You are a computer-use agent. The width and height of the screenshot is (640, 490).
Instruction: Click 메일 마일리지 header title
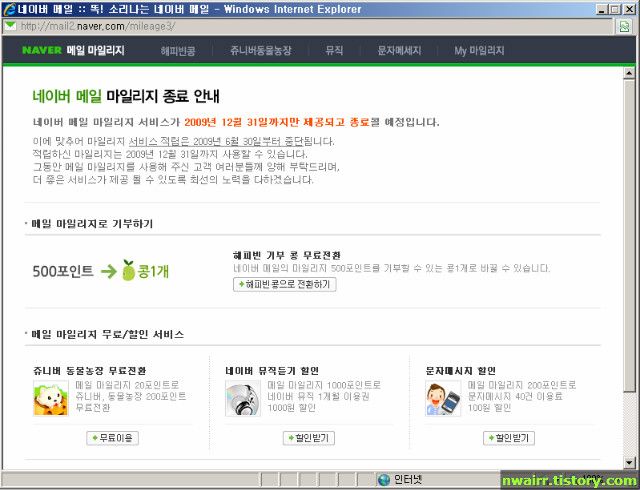click(x=96, y=50)
